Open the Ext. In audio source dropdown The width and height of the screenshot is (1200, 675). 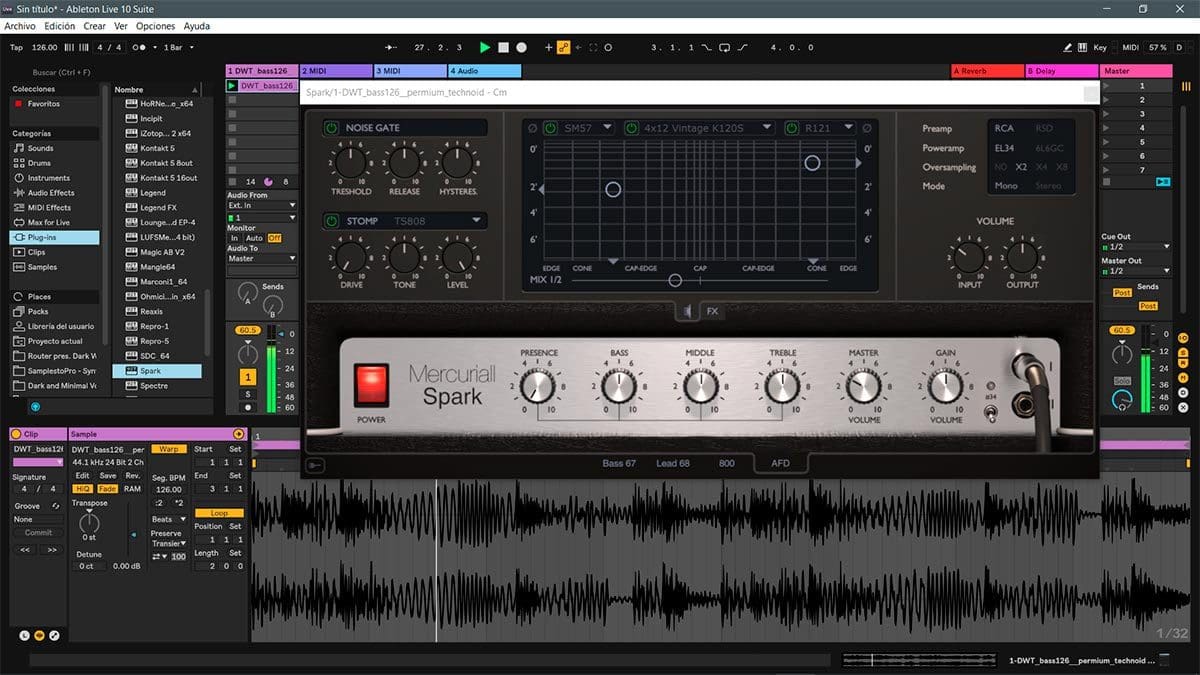point(262,205)
